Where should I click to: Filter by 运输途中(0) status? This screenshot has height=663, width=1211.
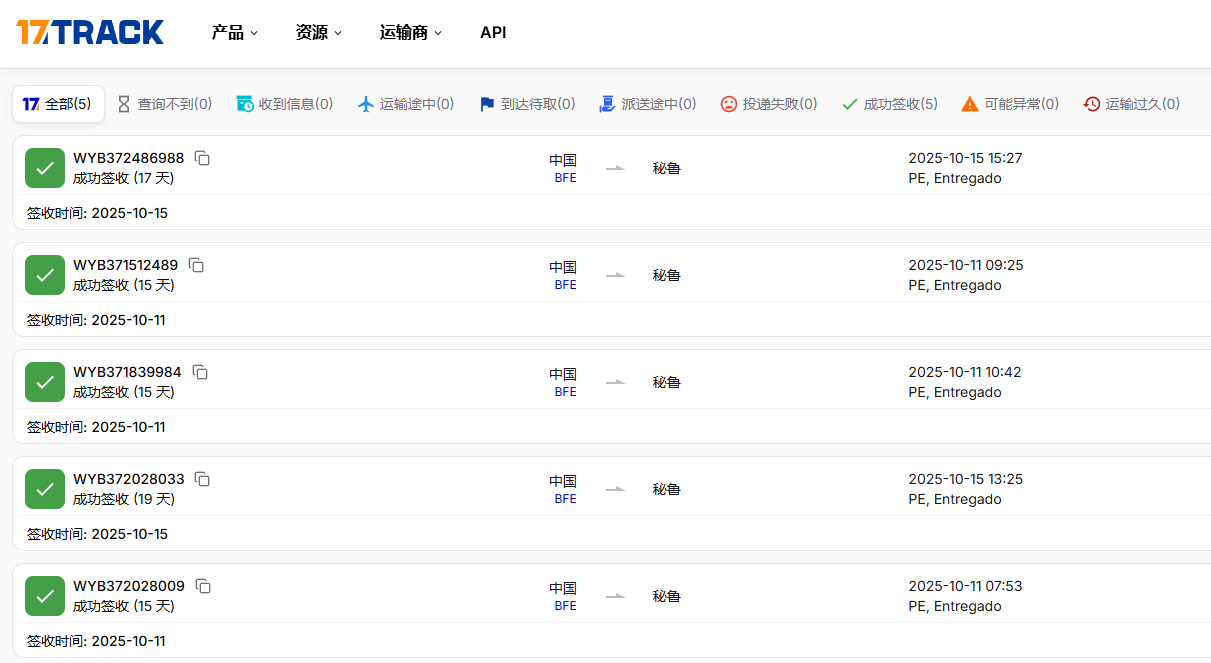click(406, 104)
